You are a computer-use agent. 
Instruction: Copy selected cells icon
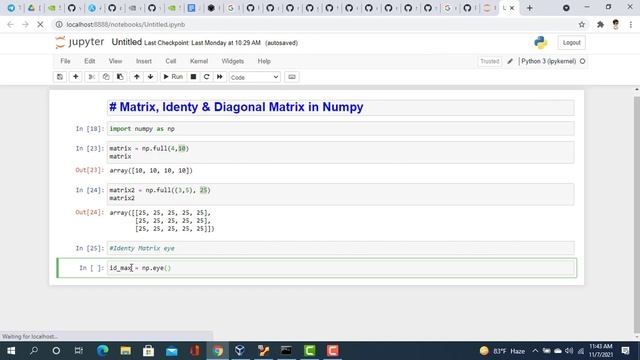click(106, 77)
